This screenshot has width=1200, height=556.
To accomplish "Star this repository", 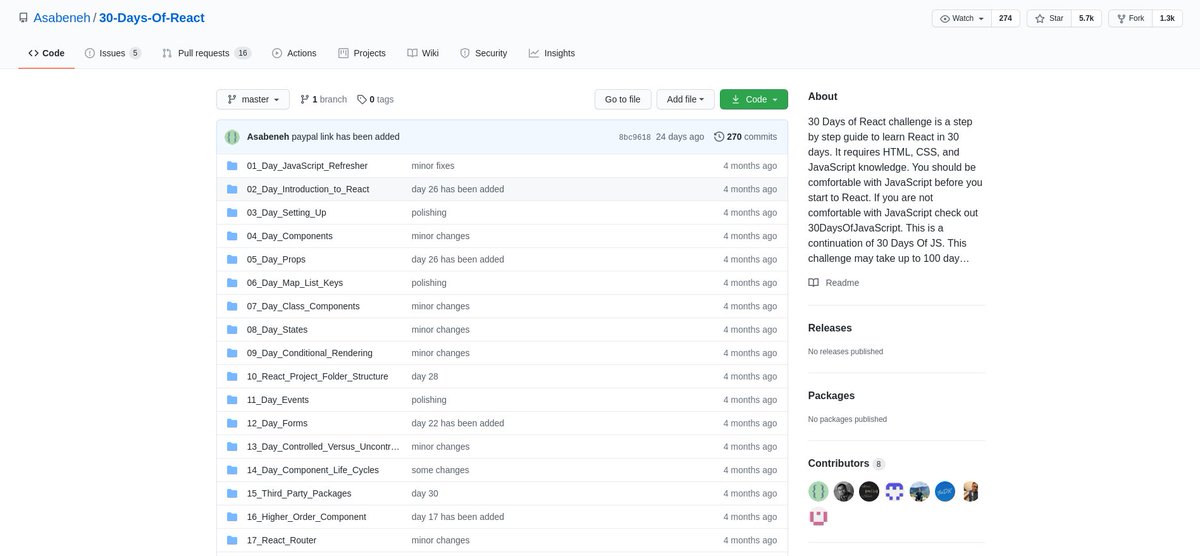I will pos(1049,18).
